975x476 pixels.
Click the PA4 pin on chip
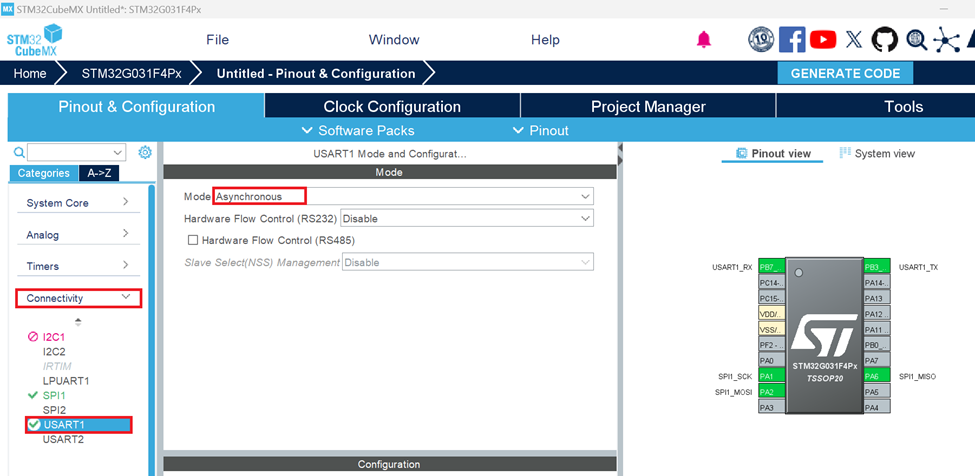pos(877,407)
